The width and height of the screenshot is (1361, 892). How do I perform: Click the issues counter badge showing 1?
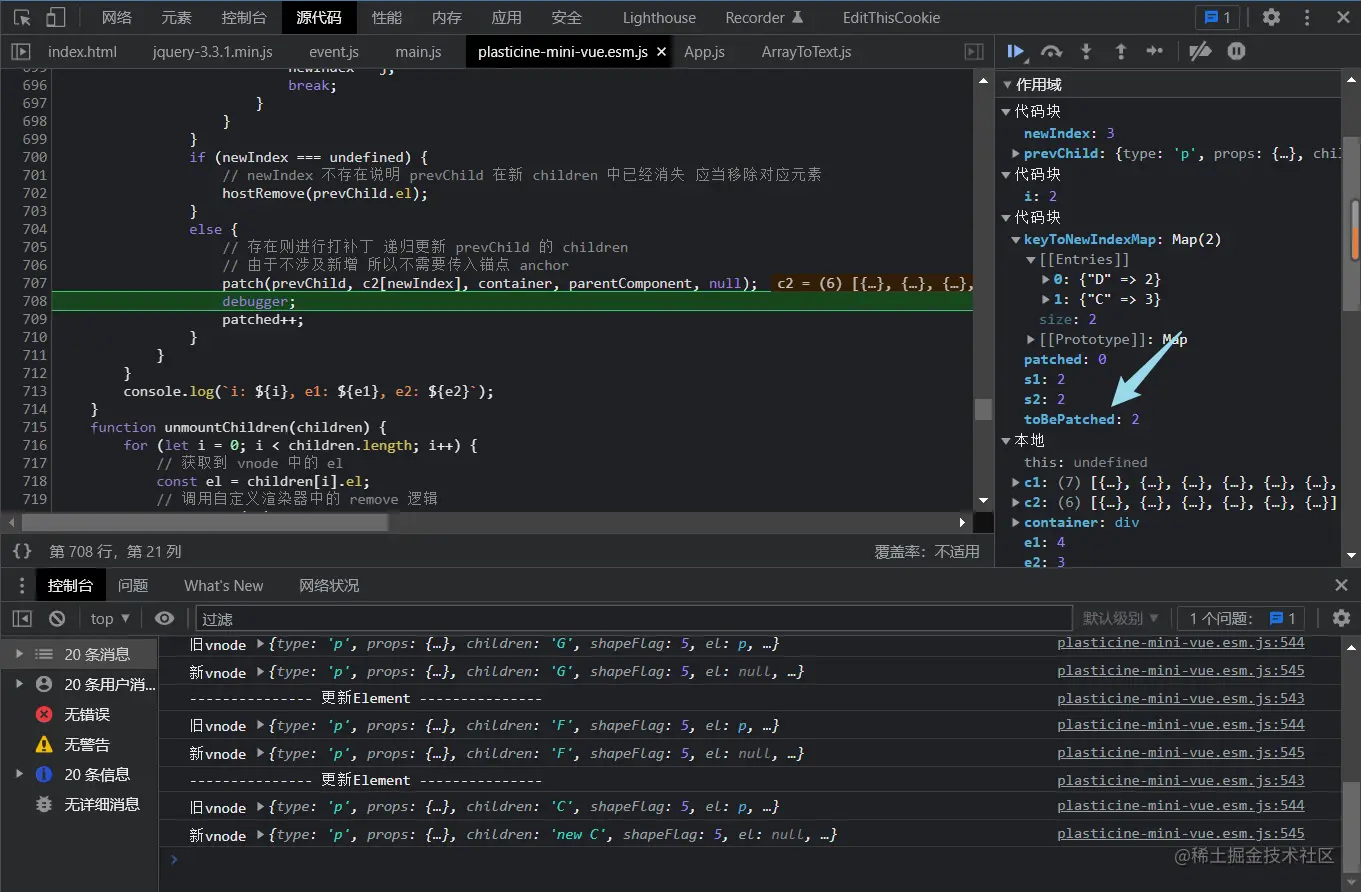coord(1217,17)
